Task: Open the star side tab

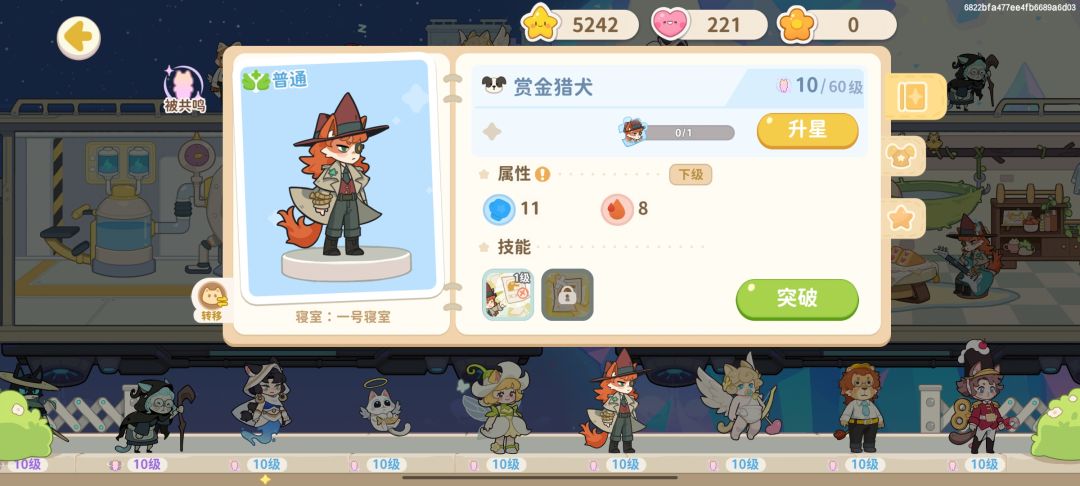Action: coord(902,218)
